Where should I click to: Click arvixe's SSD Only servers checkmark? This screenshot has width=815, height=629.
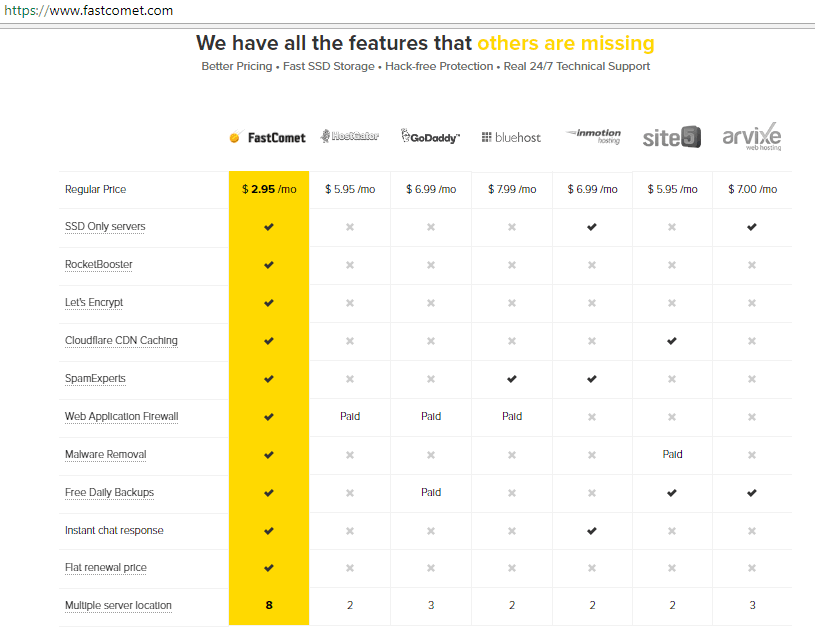(x=752, y=227)
